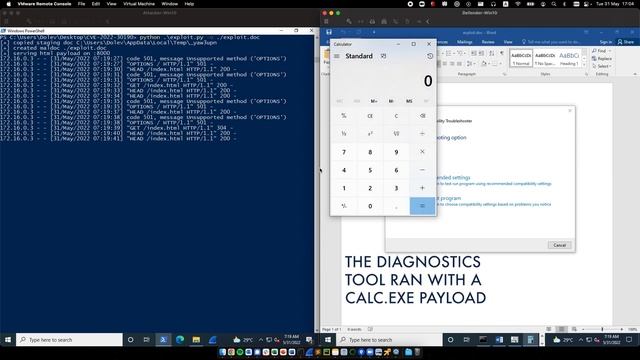This screenshot has height=360, width=640.
Task: Open Styles pane launcher in Word
Action: pyautogui.click(x=586, y=74)
